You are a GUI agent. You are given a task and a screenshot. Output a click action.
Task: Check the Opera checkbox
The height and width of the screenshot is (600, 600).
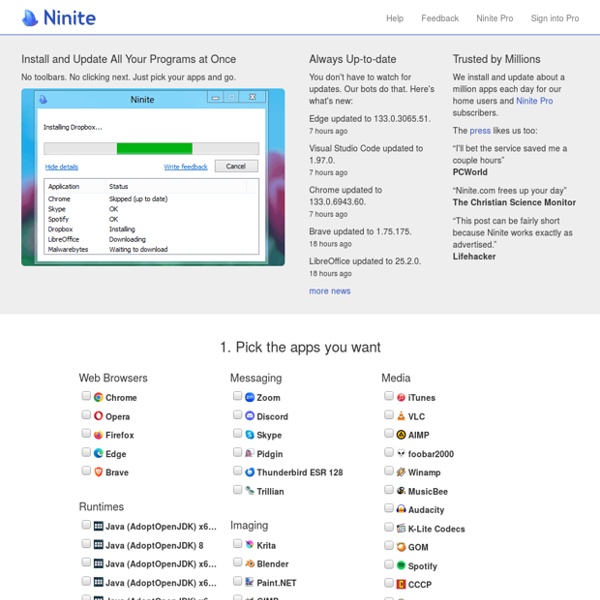pyautogui.click(x=86, y=415)
